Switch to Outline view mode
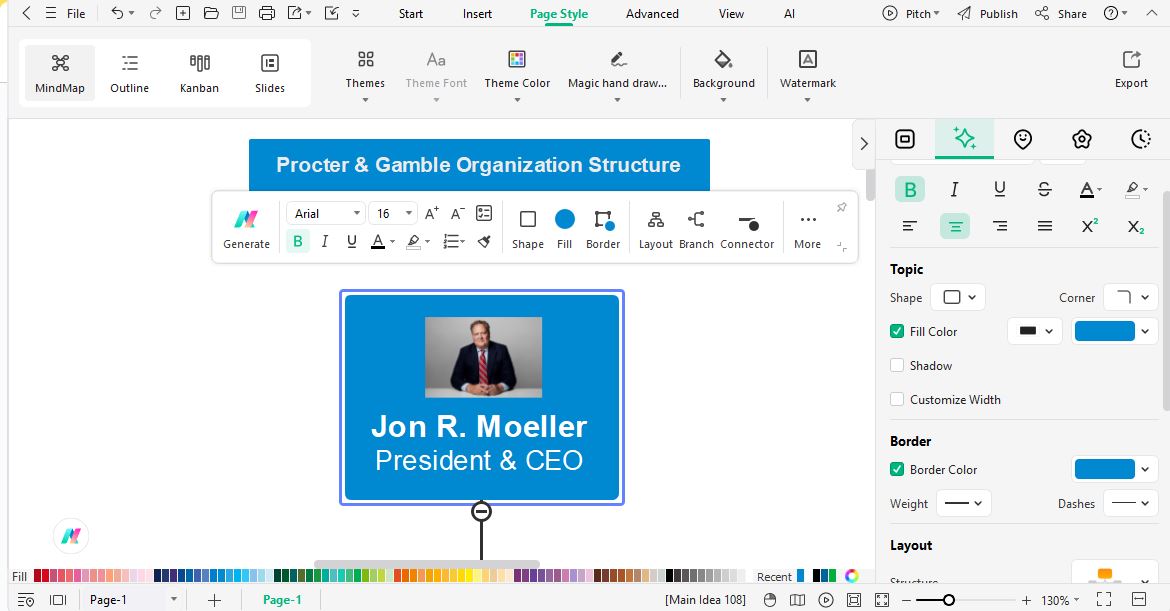 [x=130, y=73]
